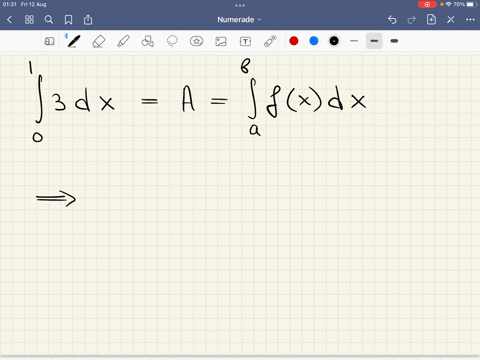Select the medium stroke width

pos(374,41)
